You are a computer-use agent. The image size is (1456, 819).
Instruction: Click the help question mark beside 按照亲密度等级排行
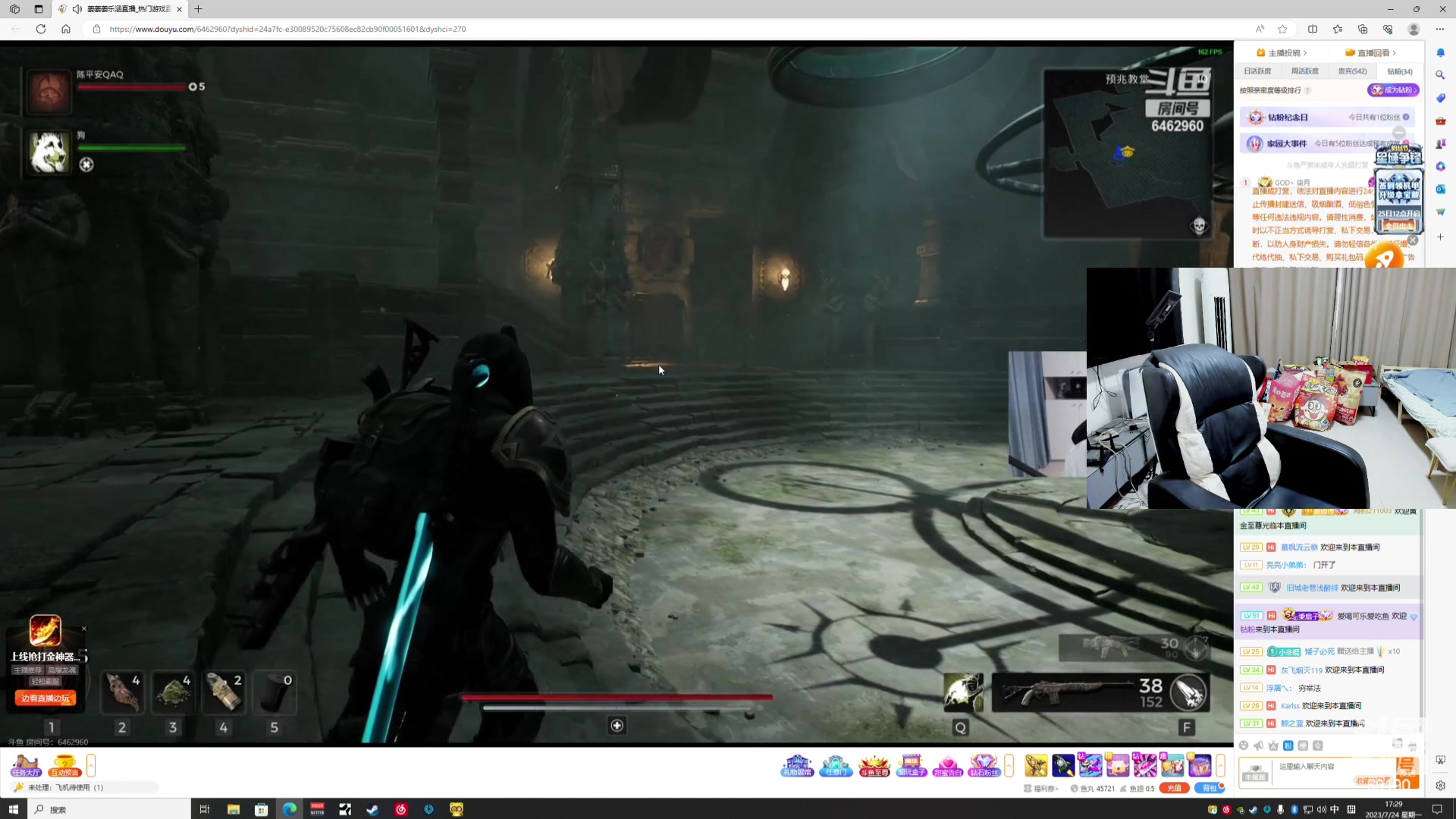coord(1308,90)
